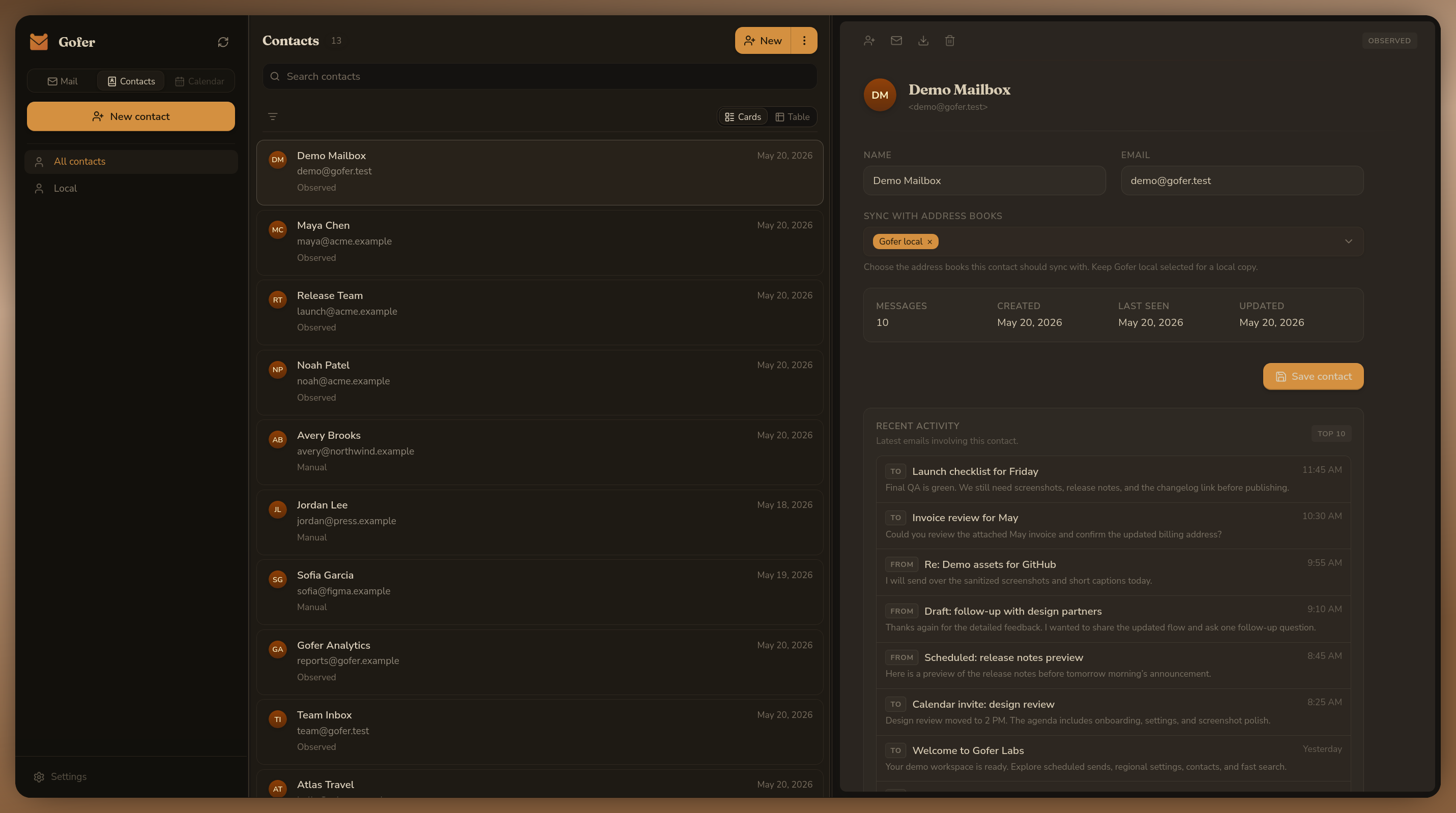Click the Email field with demo@gofer.test
1456x813 pixels.
click(x=1242, y=181)
